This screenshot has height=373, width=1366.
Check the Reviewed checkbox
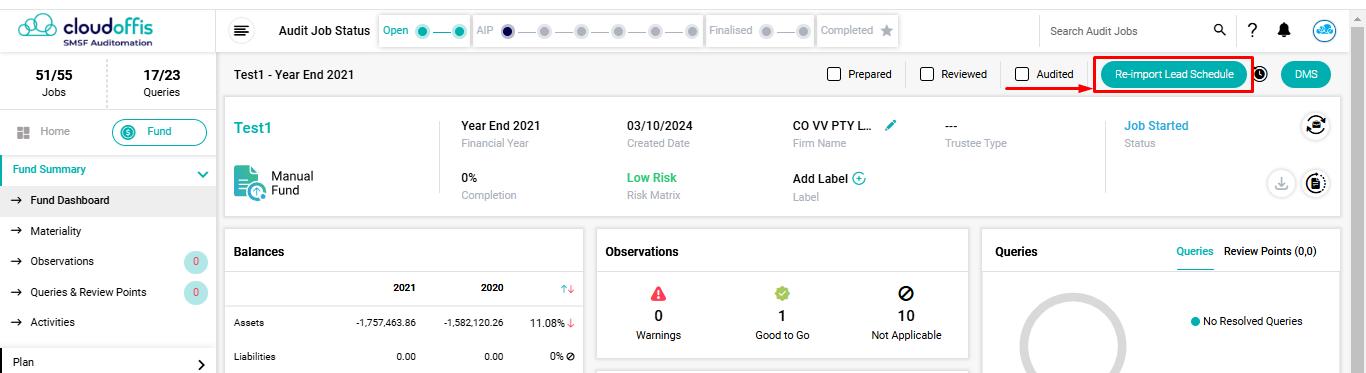pos(927,74)
